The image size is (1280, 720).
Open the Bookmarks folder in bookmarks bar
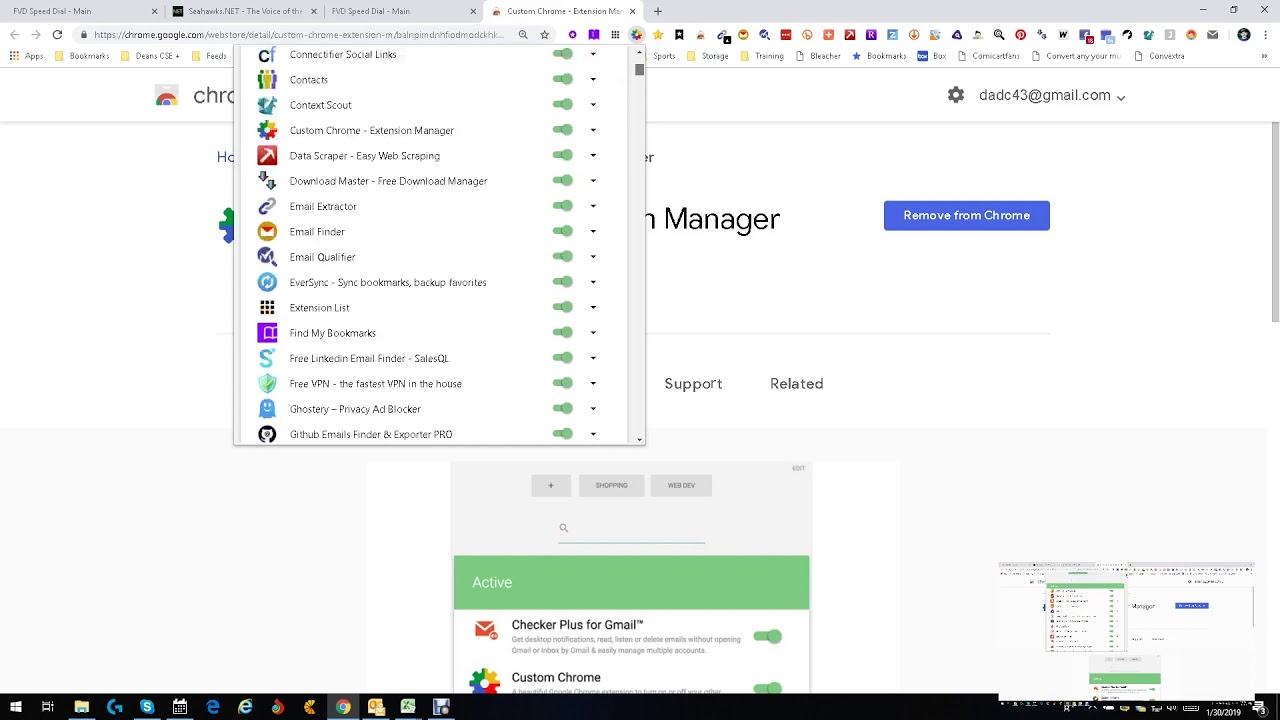81,56
